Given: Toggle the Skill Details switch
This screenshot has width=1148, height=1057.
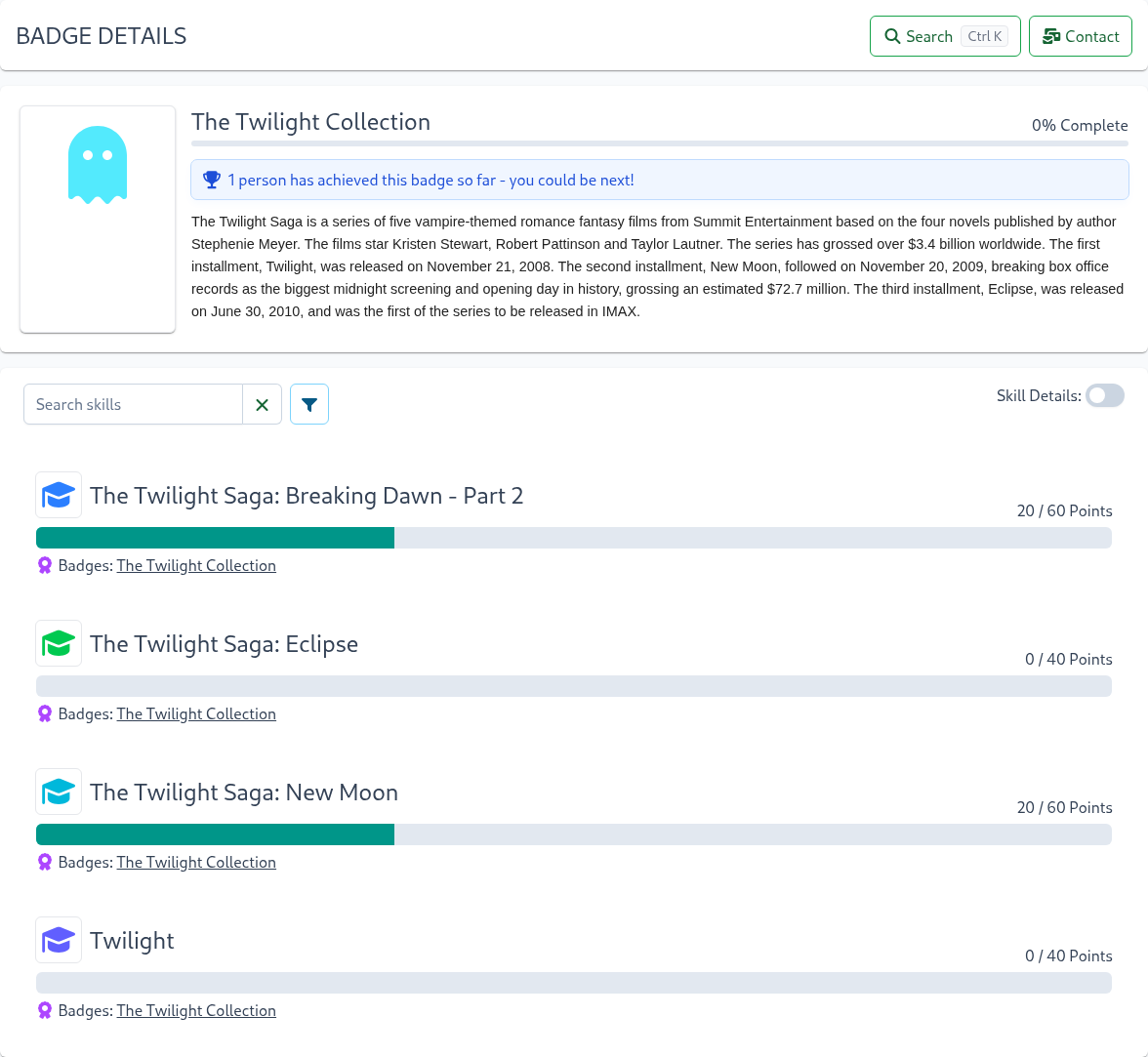Looking at the screenshot, I should click(1105, 395).
